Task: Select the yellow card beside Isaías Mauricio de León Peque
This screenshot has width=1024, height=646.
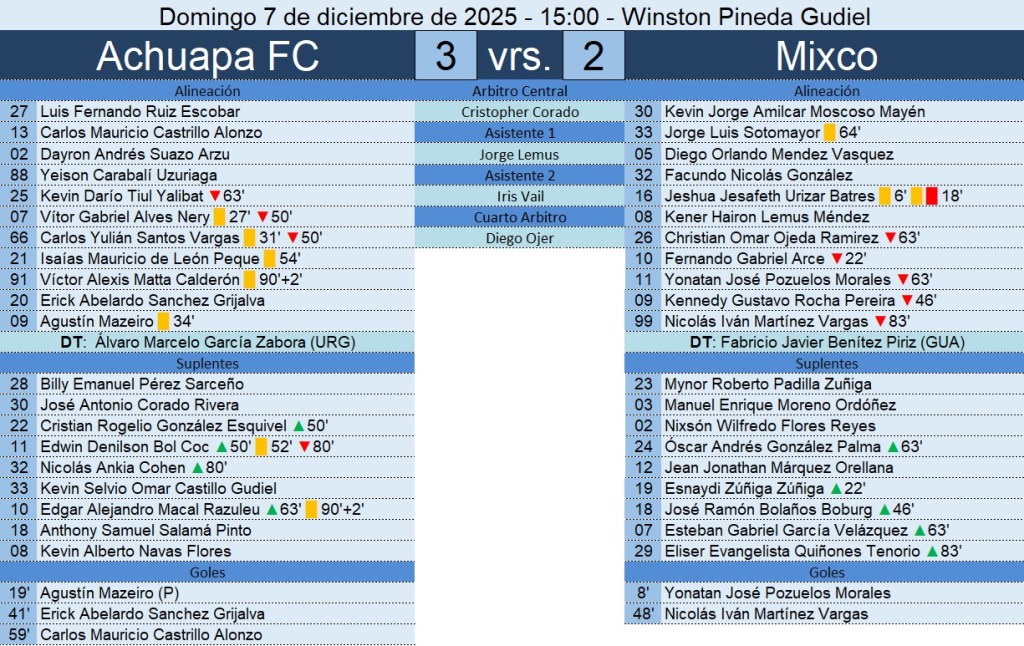Action: 269,259
